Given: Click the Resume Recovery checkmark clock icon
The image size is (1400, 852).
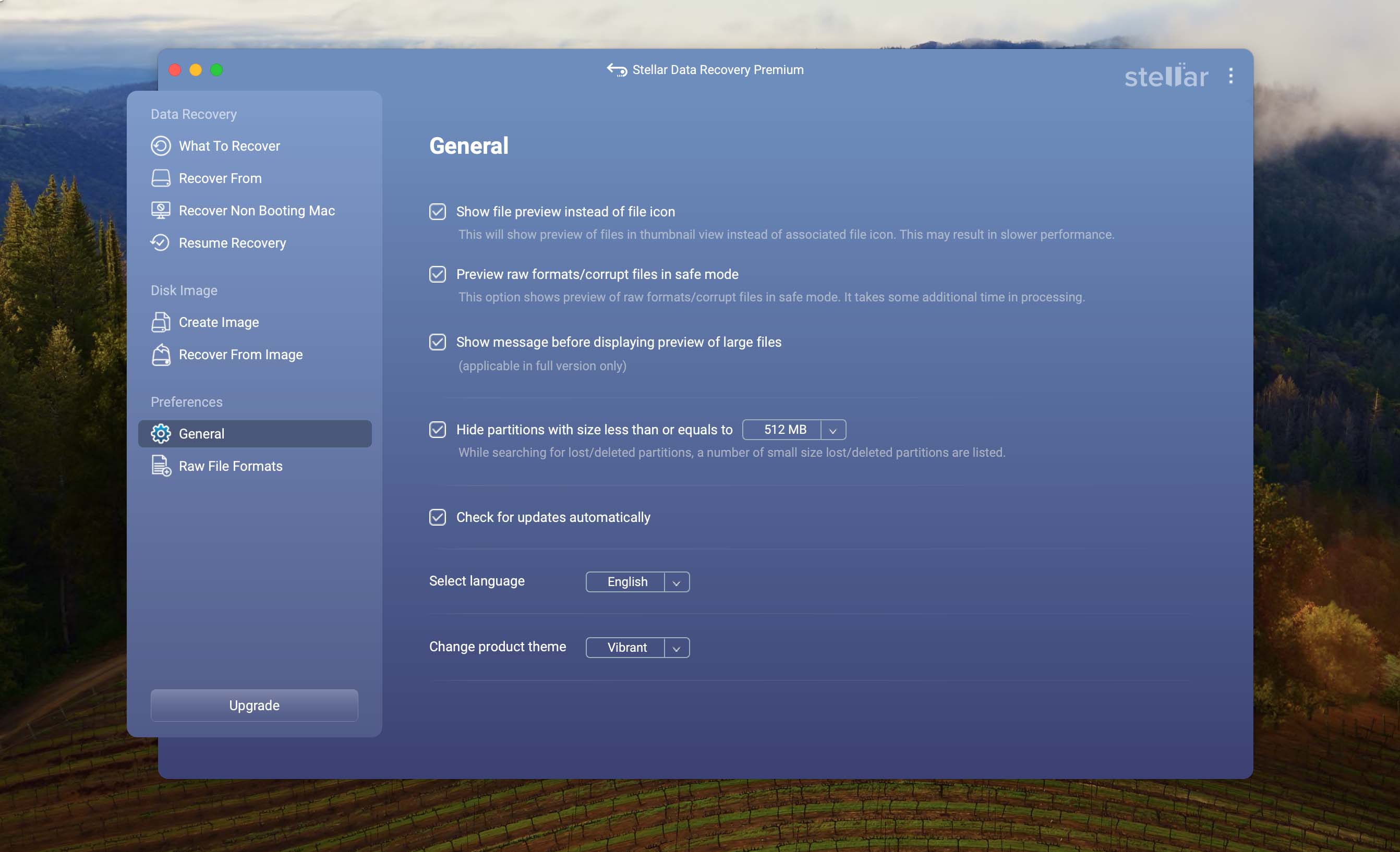Looking at the screenshot, I should (x=161, y=243).
